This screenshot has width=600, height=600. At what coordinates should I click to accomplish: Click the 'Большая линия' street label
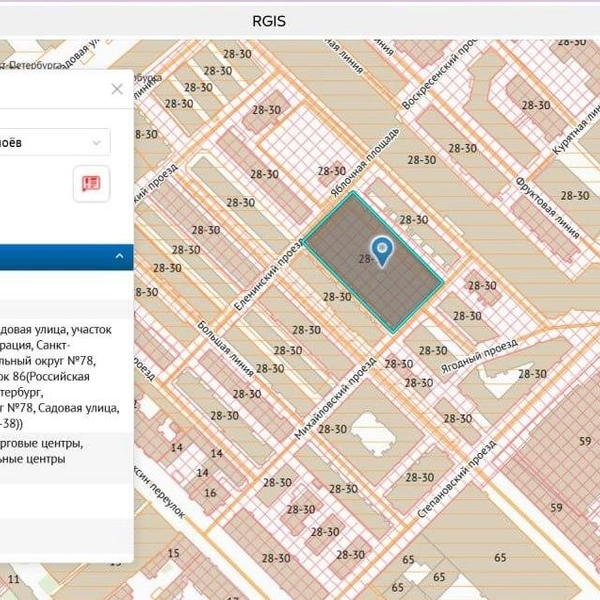(x=225, y=349)
